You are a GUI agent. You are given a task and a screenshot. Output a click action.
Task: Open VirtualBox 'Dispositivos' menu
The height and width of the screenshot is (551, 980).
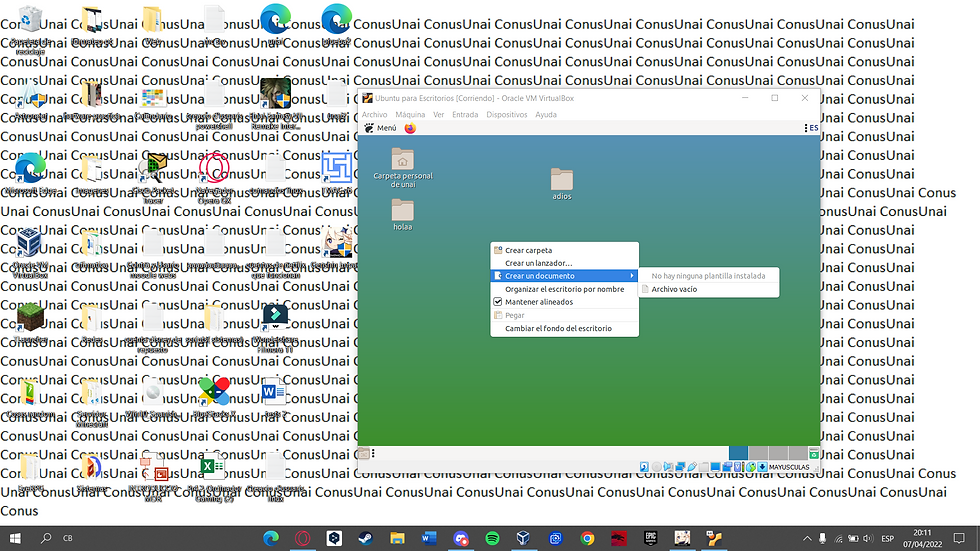(x=507, y=114)
